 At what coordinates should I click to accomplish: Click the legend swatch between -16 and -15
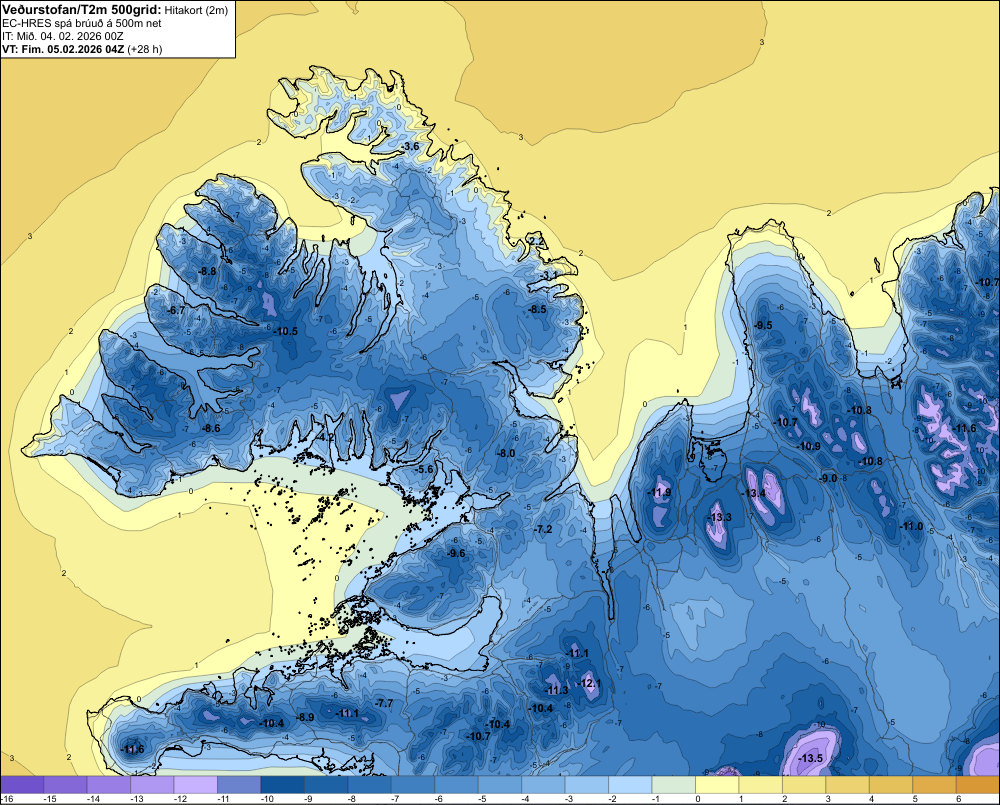(22, 785)
